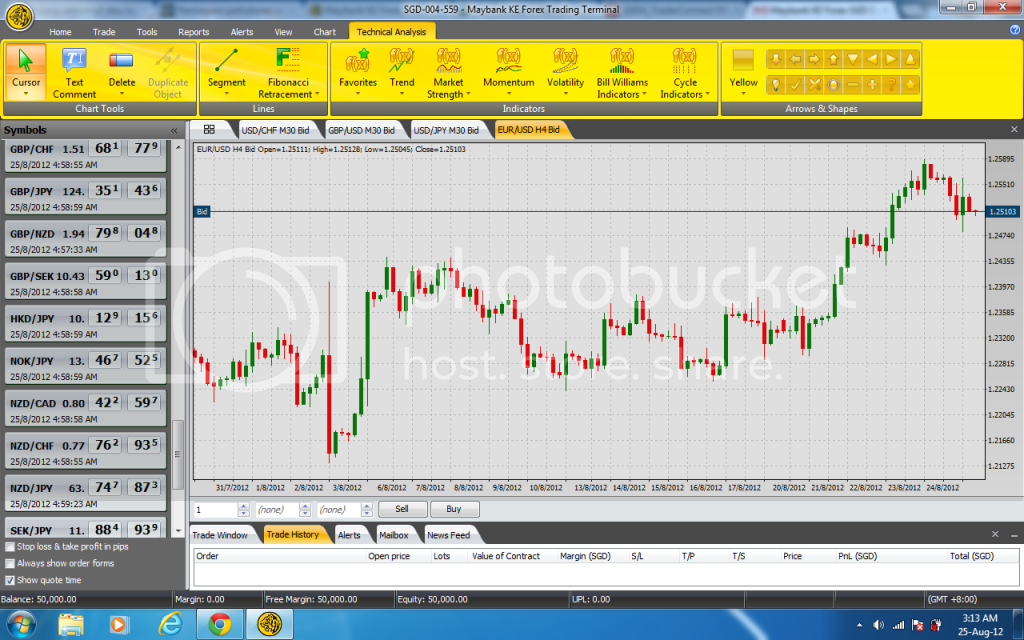Insert an up arrow shape
Viewport: 1024px width, 640px height.
[833, 59]
